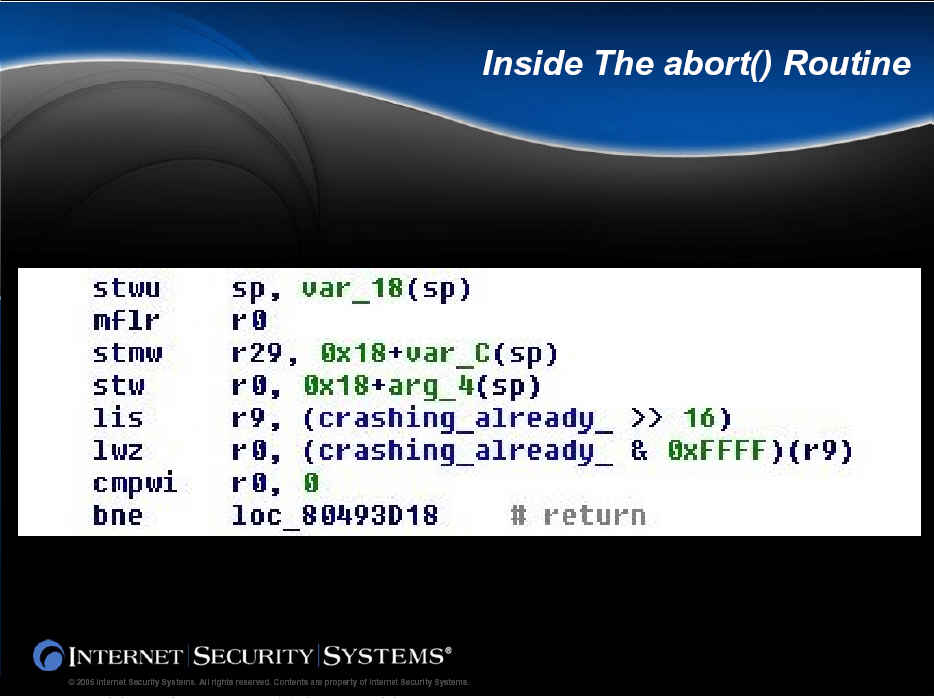Jump to the loc_80493D18 label
The height and width of the screenshot is (700, 934).
pos(334,515)
